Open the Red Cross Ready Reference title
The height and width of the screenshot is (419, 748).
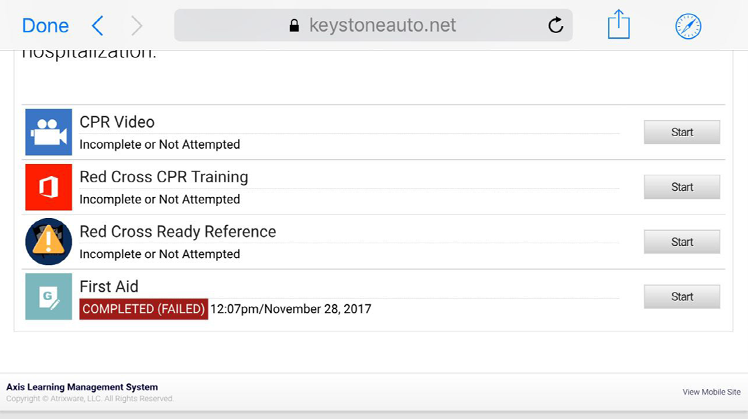click(x=177, y=231)
